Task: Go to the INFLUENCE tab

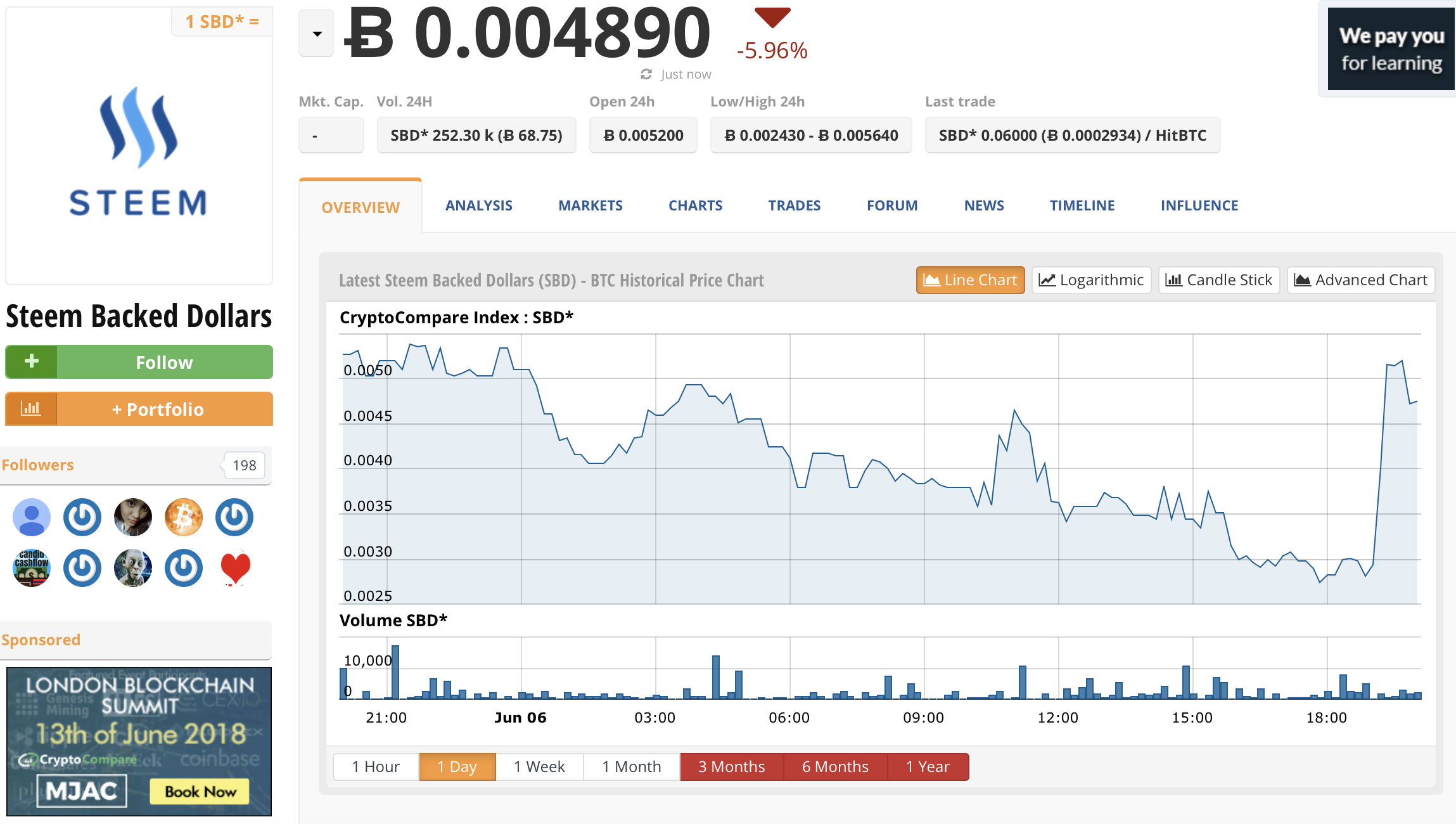Action: click(x=1199, y=205)
